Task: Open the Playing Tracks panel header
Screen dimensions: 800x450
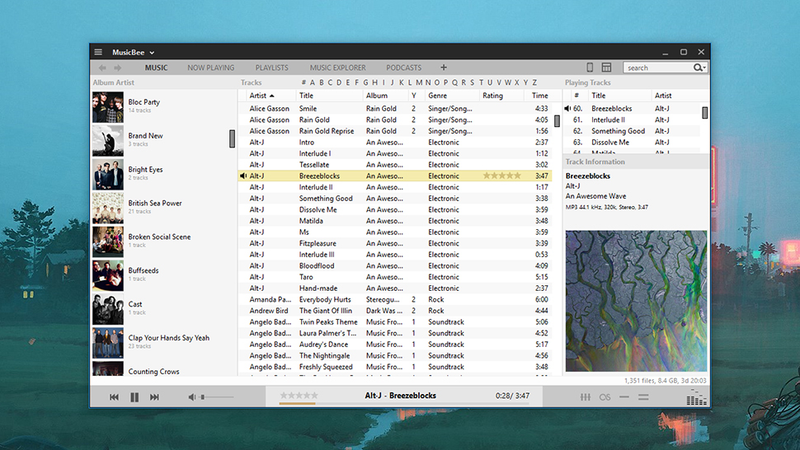Action: (636, 83)
